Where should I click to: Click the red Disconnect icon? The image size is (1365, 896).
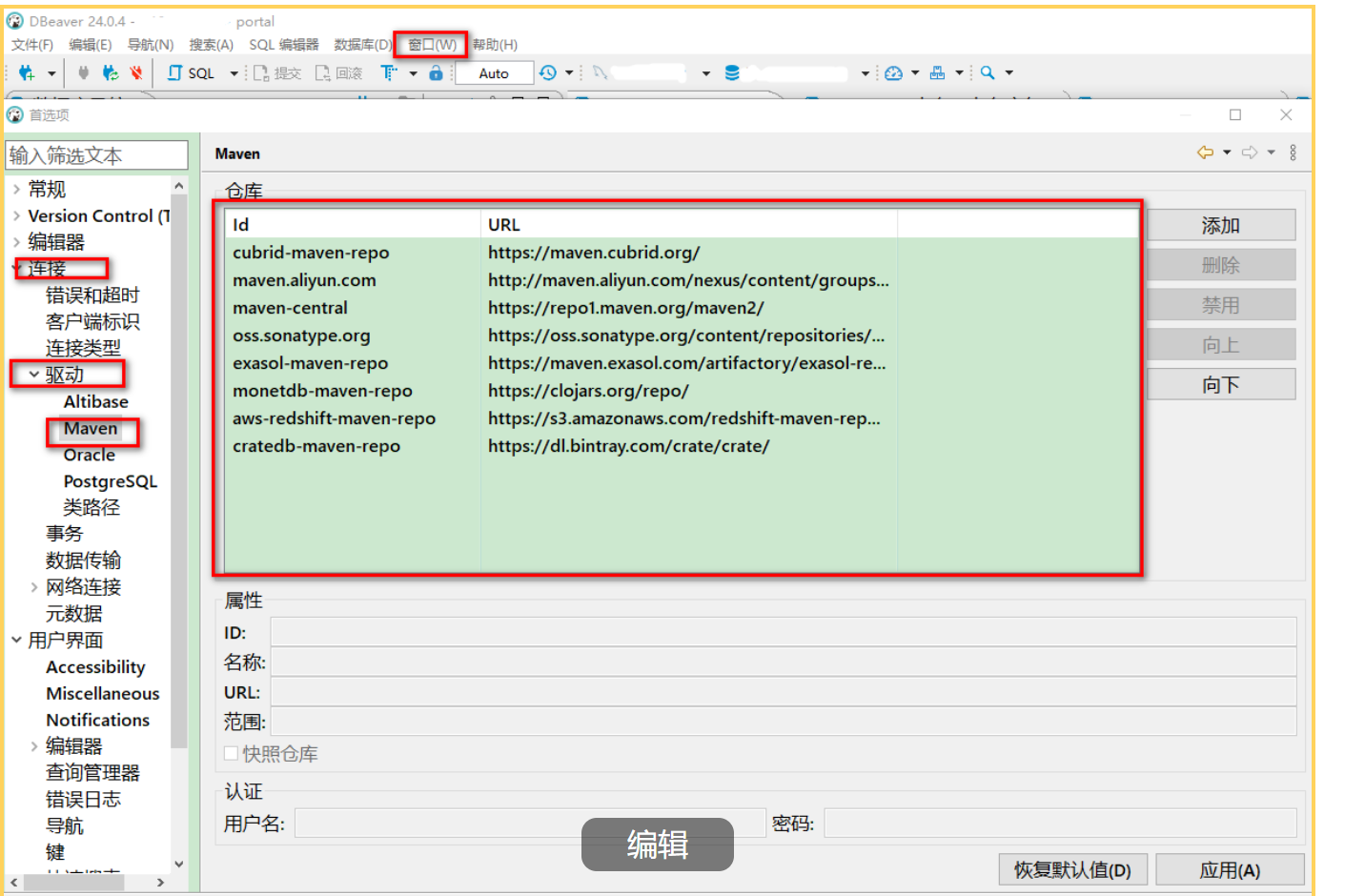(136, 72)
